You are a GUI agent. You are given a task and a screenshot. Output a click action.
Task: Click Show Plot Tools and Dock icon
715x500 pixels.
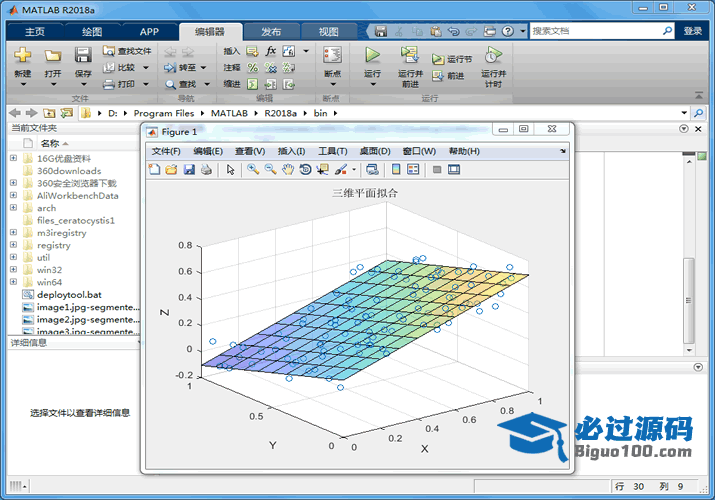pyautogui.click(x=454, y=170)
